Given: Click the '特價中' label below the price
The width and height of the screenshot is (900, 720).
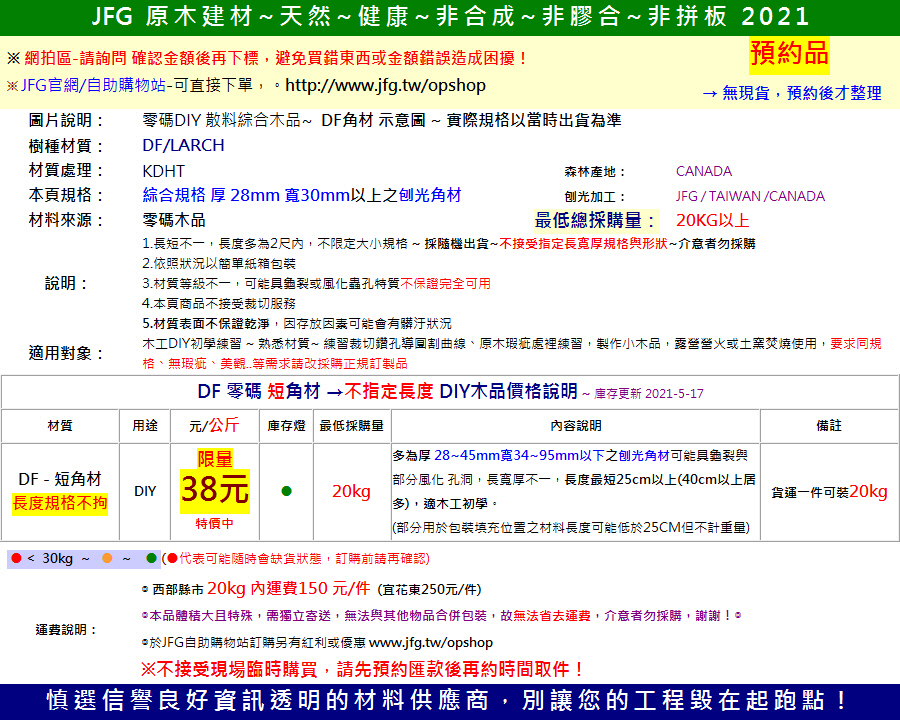Looking at the screenshot, I should click(x=214, y=524).
